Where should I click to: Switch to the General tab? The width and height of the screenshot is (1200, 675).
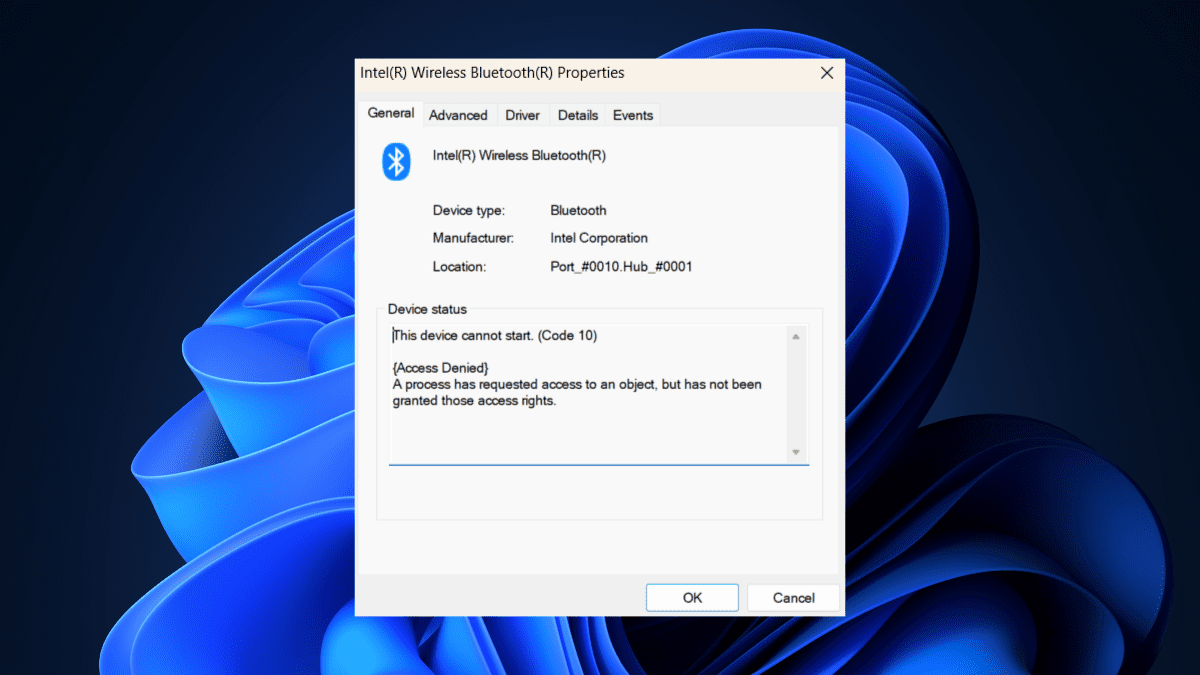pyautogui.click(x=390, y=113)
